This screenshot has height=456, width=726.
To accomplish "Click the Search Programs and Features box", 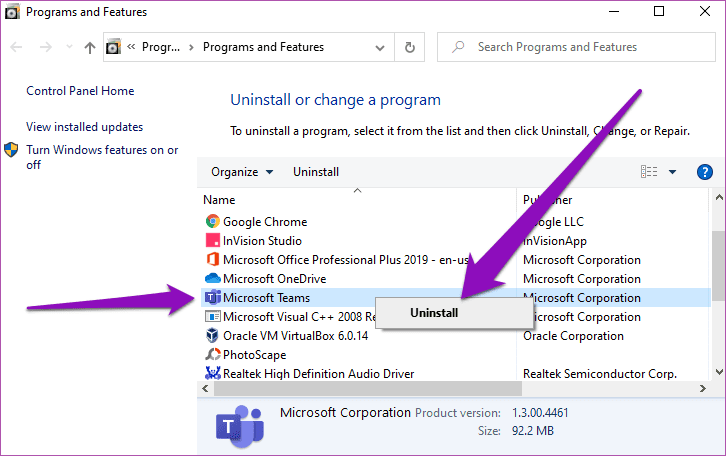I will 576,47.
